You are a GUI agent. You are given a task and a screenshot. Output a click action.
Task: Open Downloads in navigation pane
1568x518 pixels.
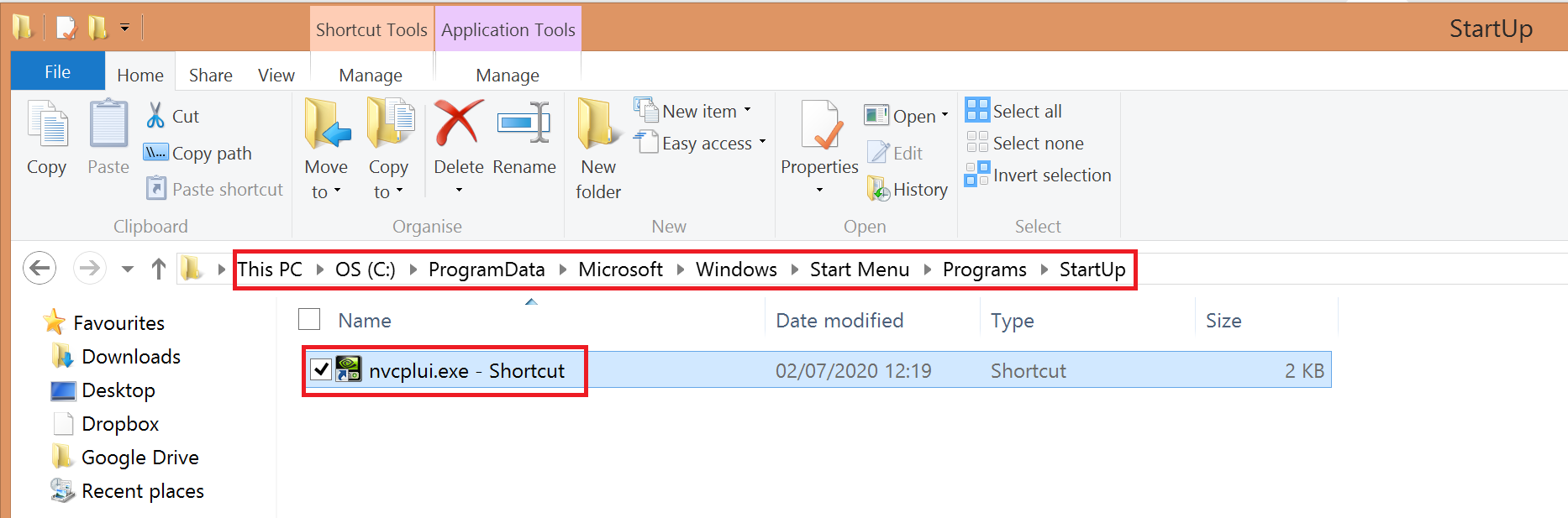(116, 356)
